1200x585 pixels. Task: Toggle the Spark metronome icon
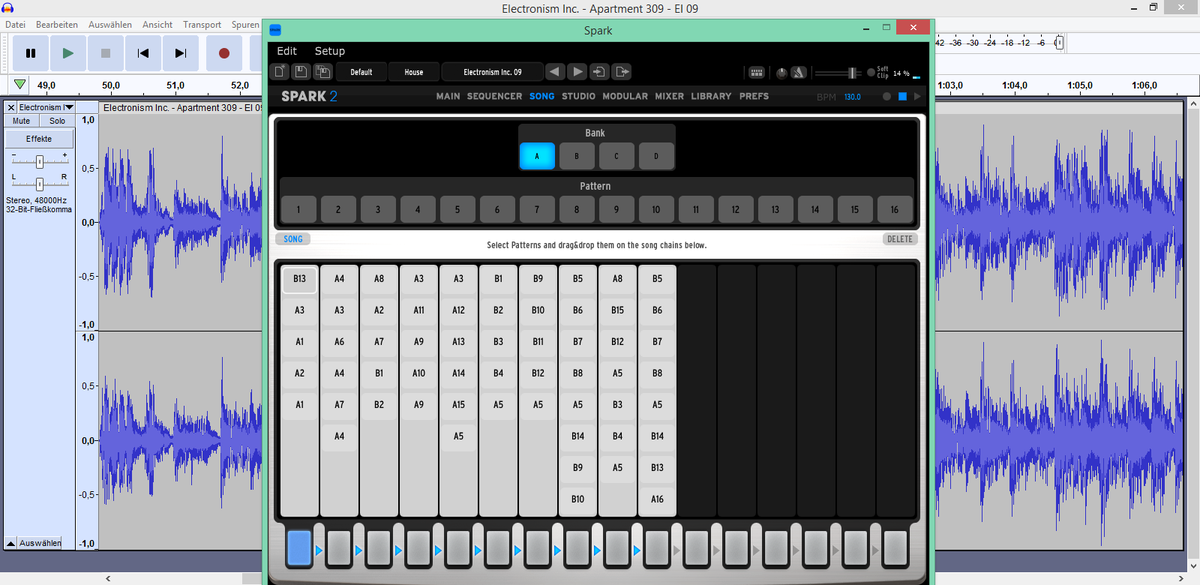click(799, 73)
